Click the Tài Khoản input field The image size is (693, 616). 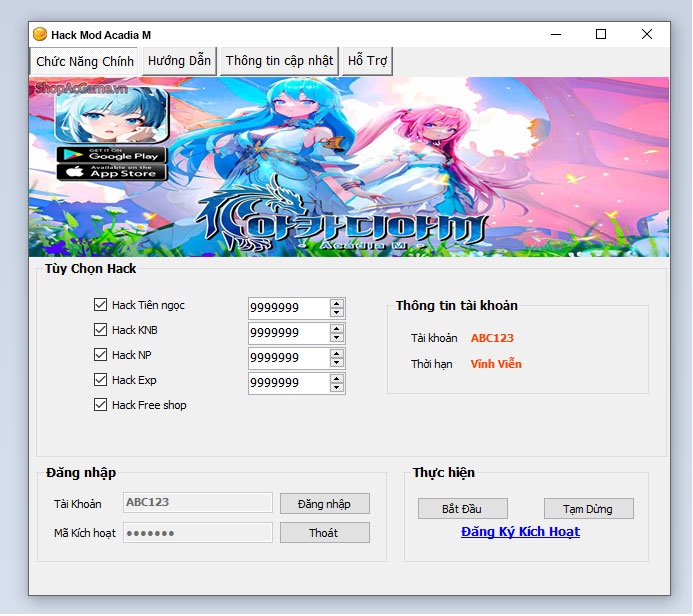point(198,502)
